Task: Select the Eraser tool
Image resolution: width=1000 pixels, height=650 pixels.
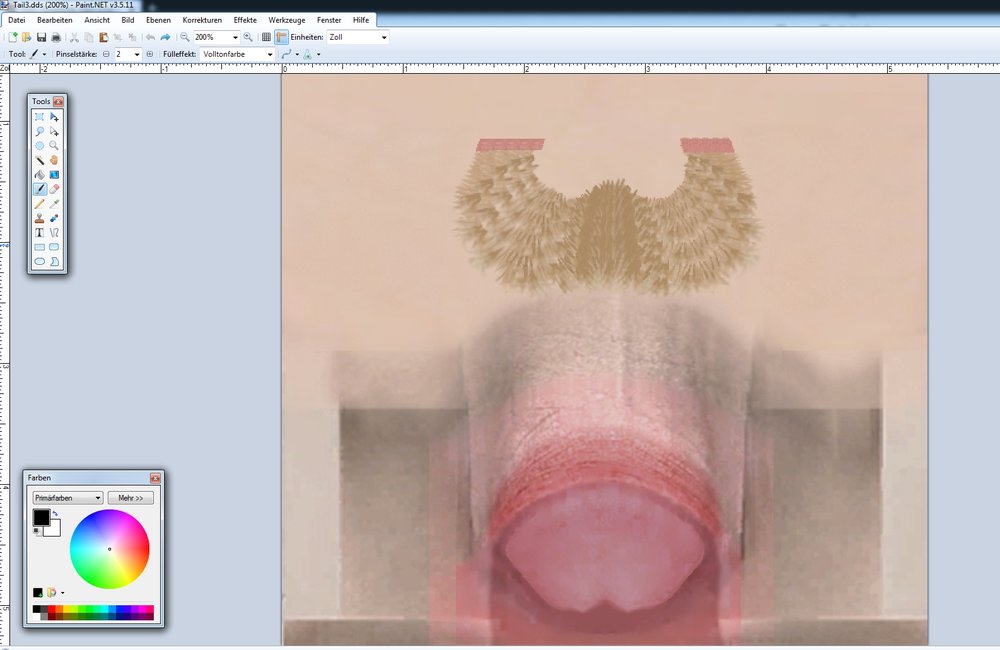Action: (54, 189)
